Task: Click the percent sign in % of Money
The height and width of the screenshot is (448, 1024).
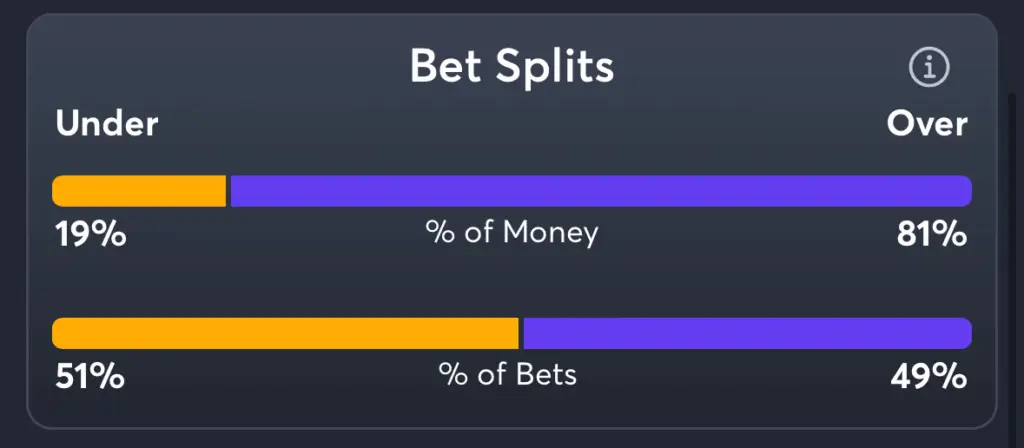Action: [440, 232]
